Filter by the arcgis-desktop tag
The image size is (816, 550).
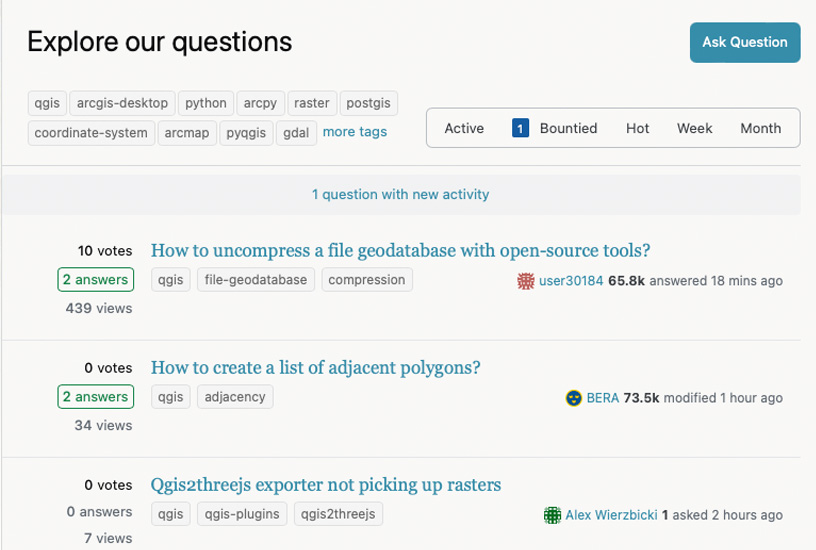tap(123, 103)
